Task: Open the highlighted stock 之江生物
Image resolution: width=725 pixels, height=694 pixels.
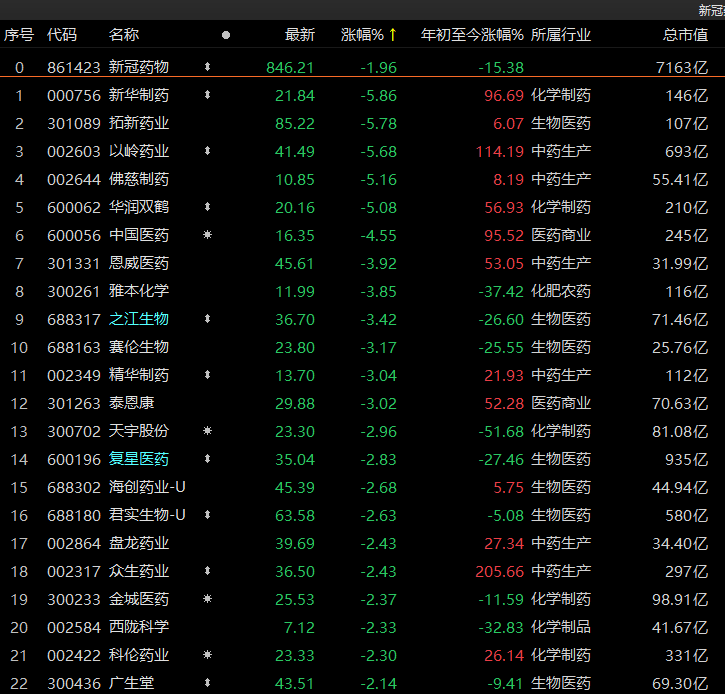Action: coord(139,319)
